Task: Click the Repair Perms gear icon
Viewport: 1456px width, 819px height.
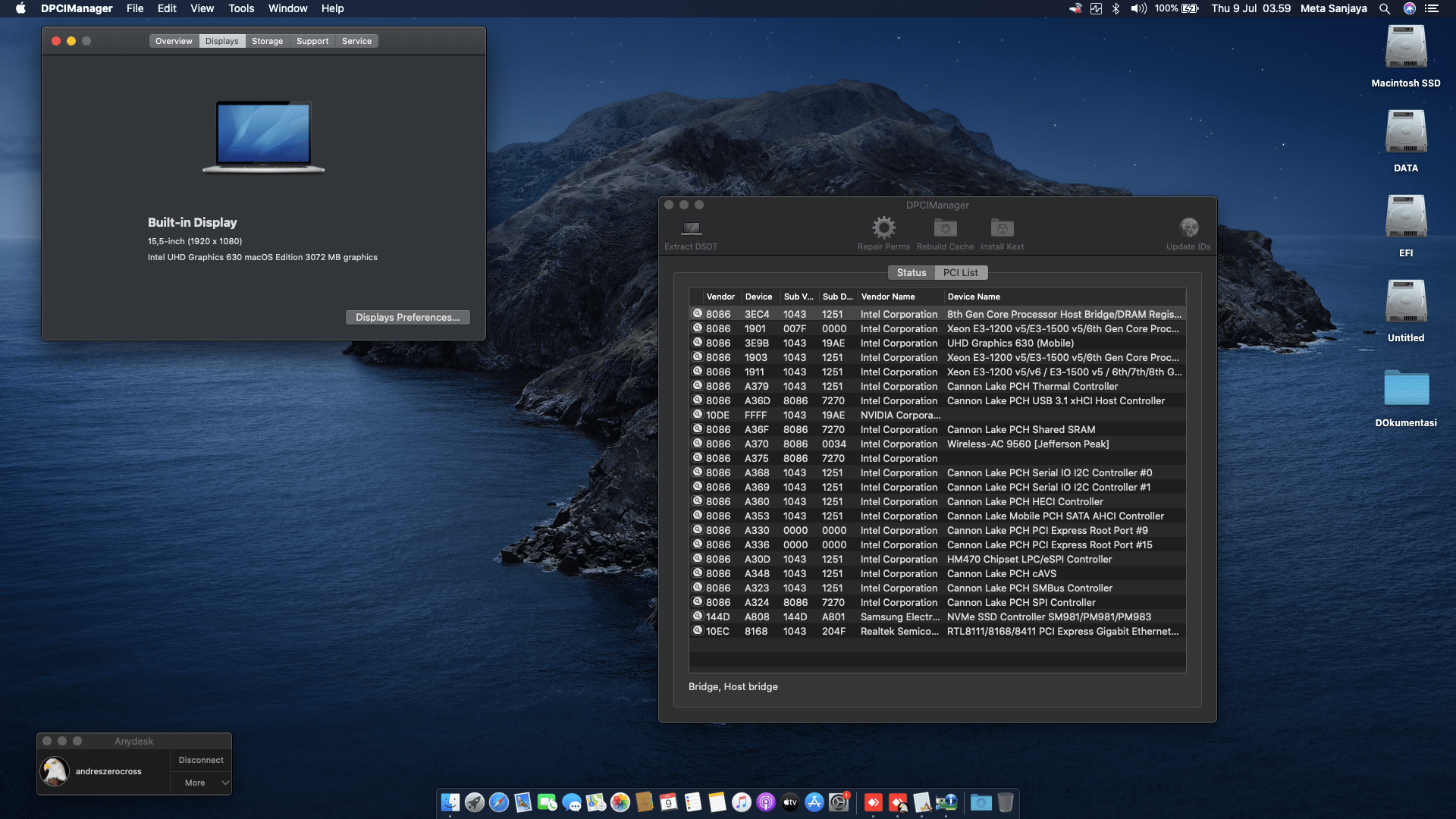Action: 883,227
